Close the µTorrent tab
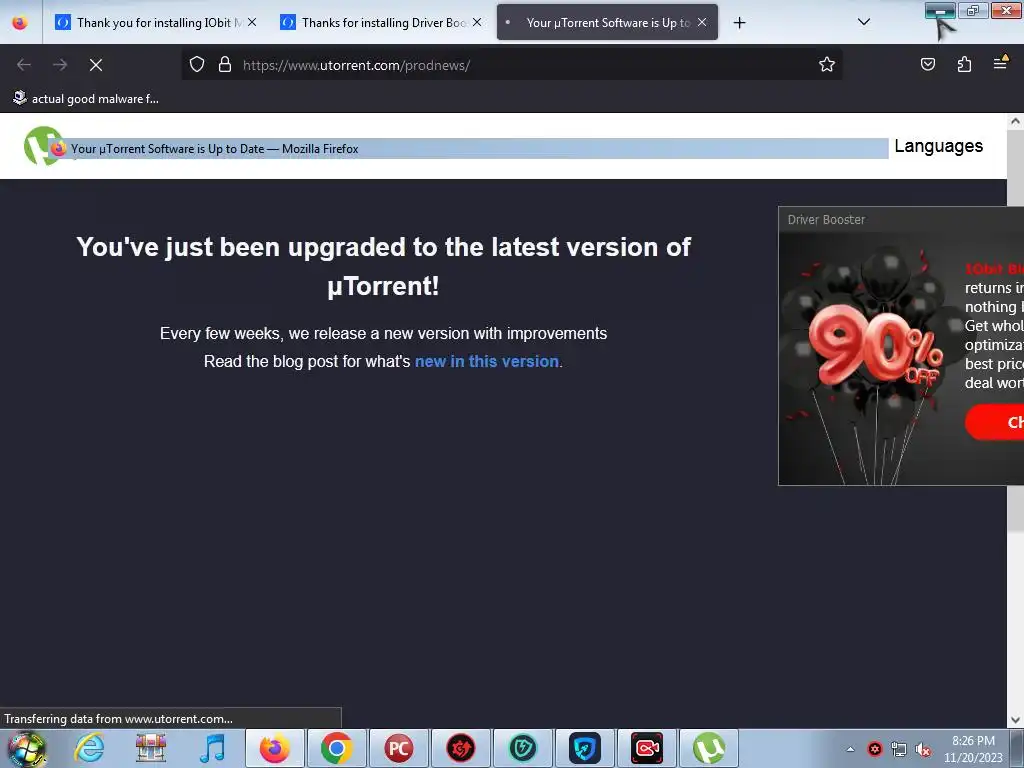 pyautogui.click(x=702, y=22)
